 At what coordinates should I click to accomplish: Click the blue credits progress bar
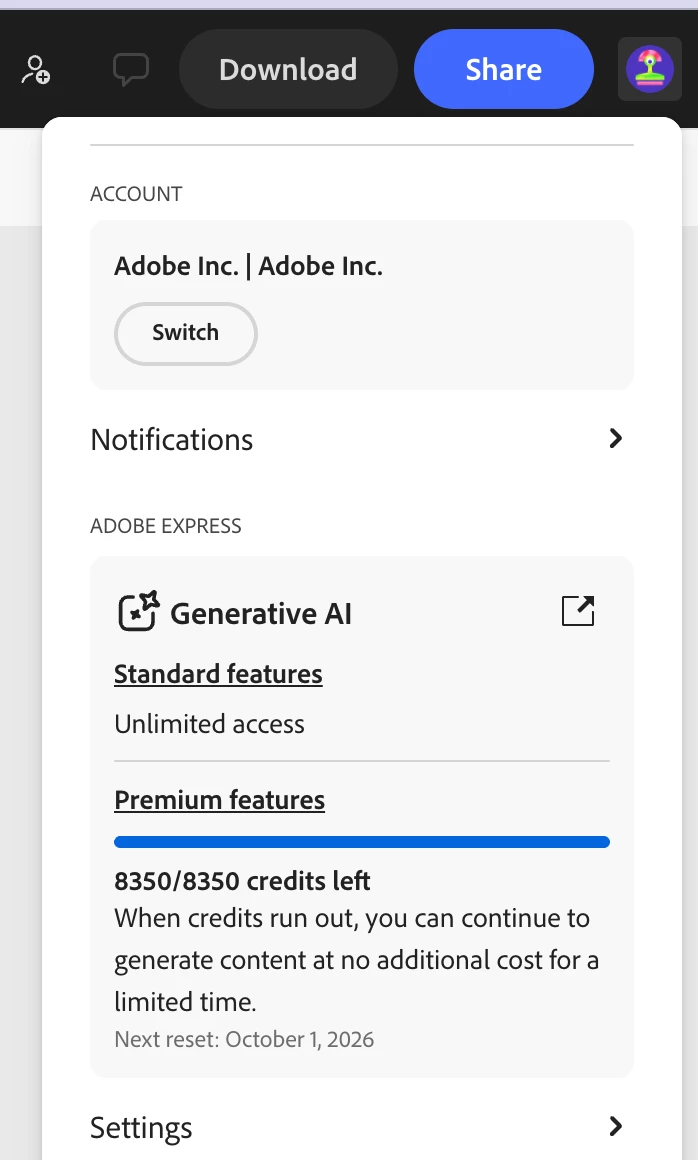pos(362,842)
